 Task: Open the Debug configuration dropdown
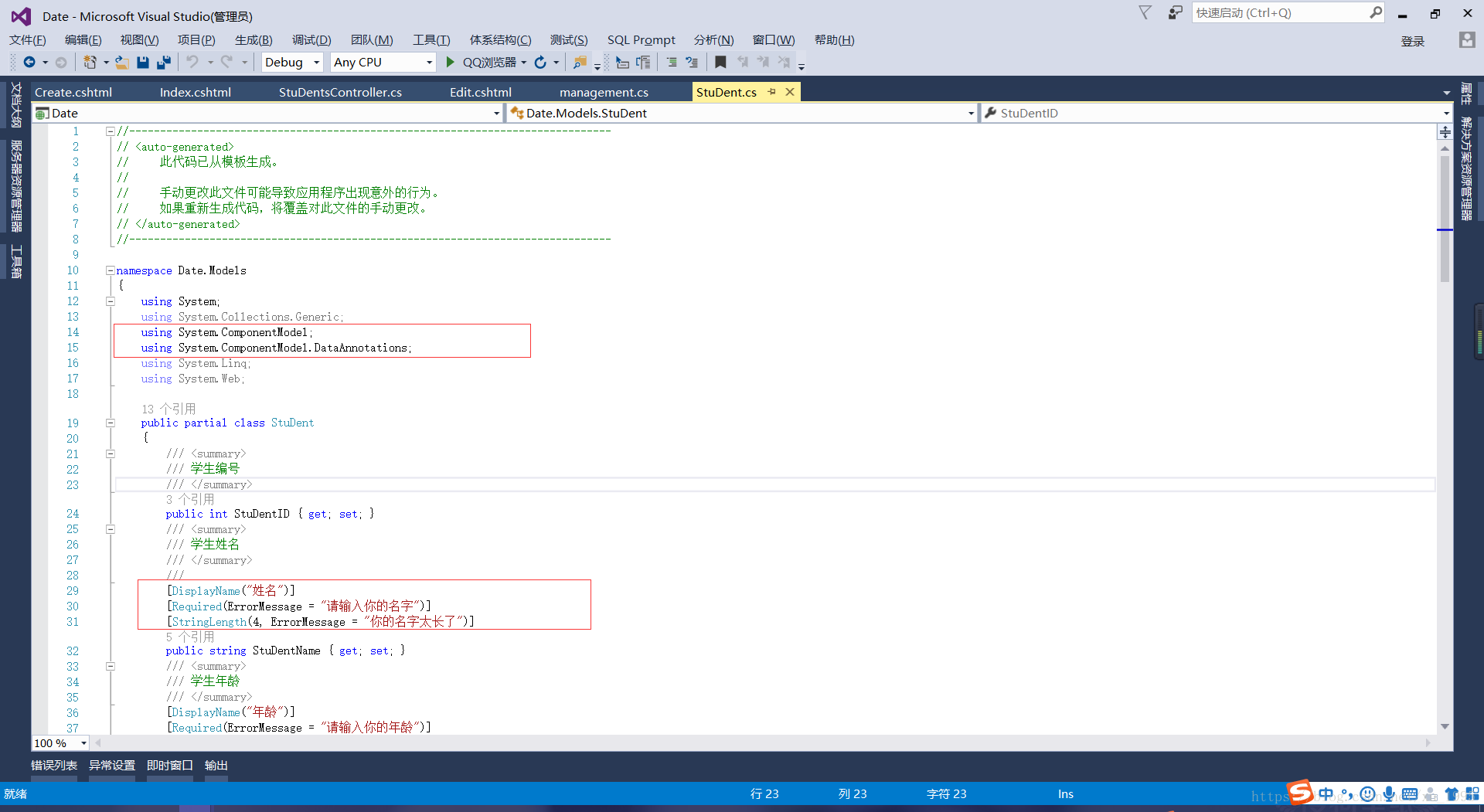pos(292,63)
